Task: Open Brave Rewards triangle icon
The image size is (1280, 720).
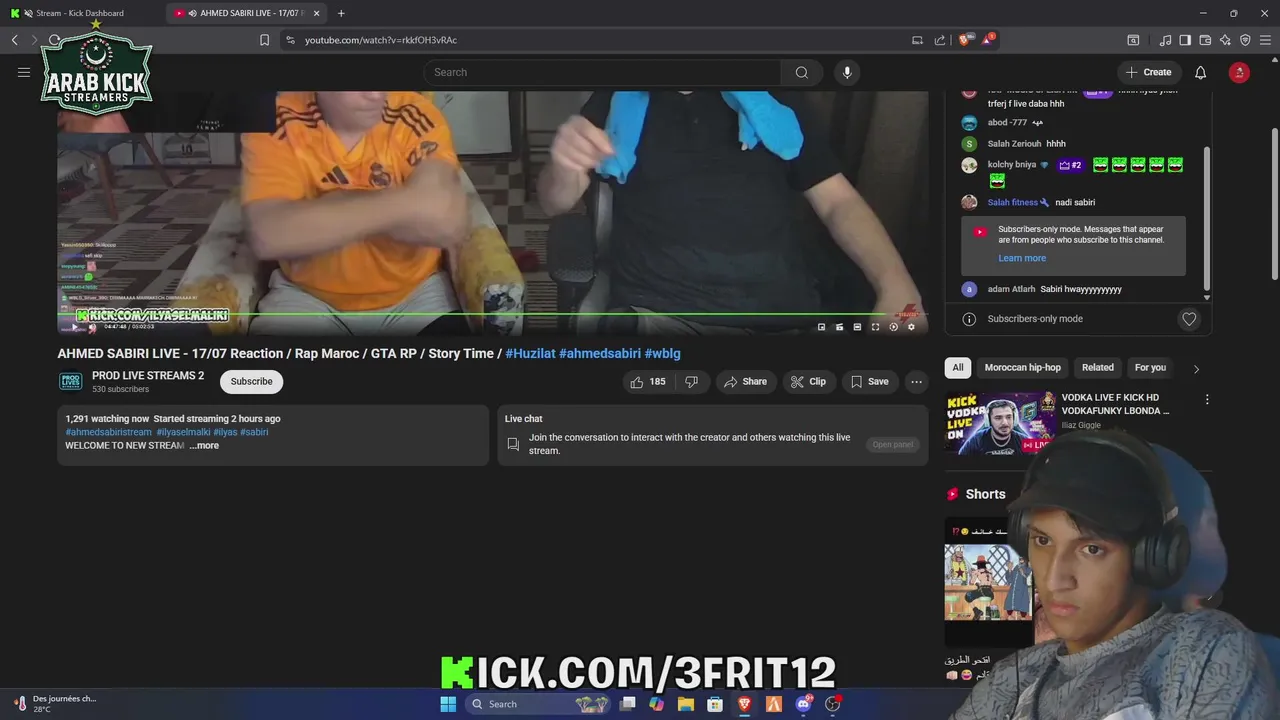Action: coord(988,40)
